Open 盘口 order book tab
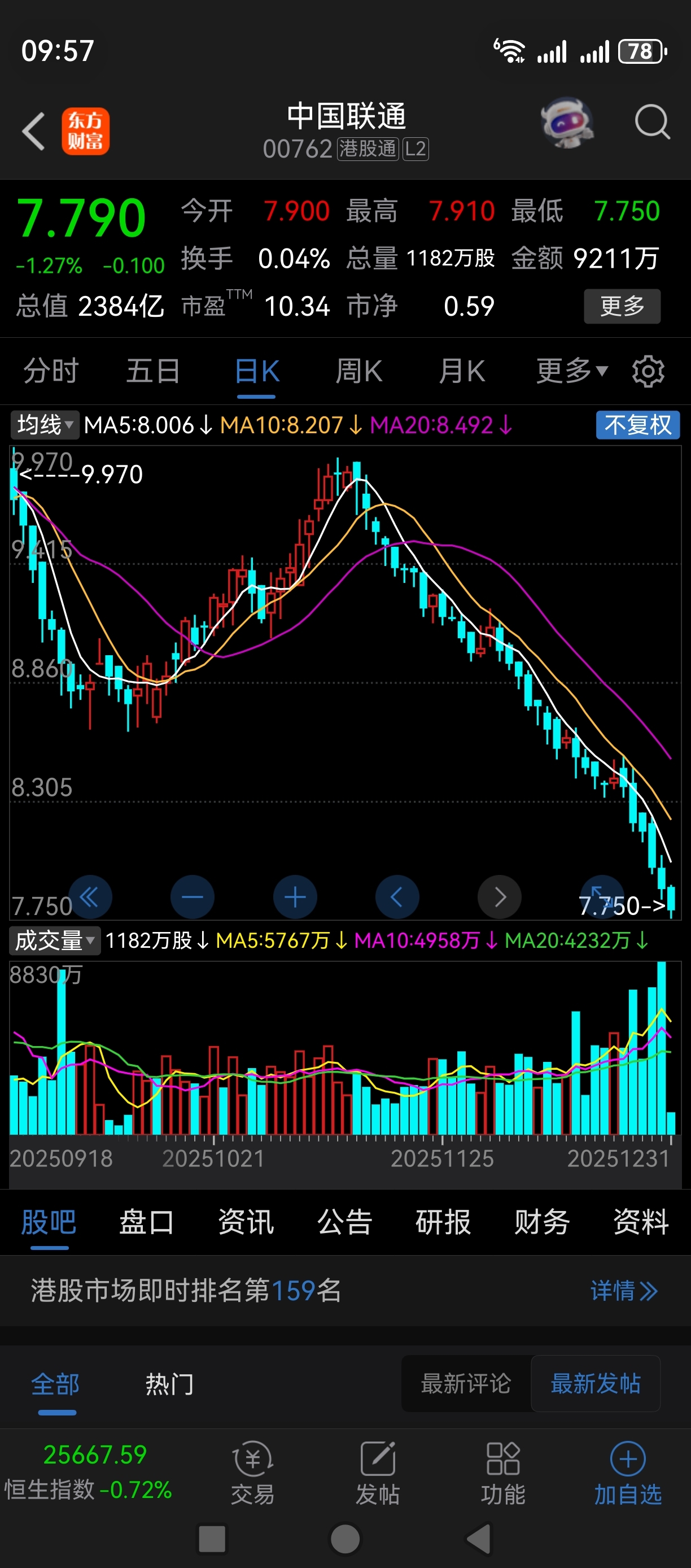This screenshot has width=691, height=1568. coord(147,1222)
